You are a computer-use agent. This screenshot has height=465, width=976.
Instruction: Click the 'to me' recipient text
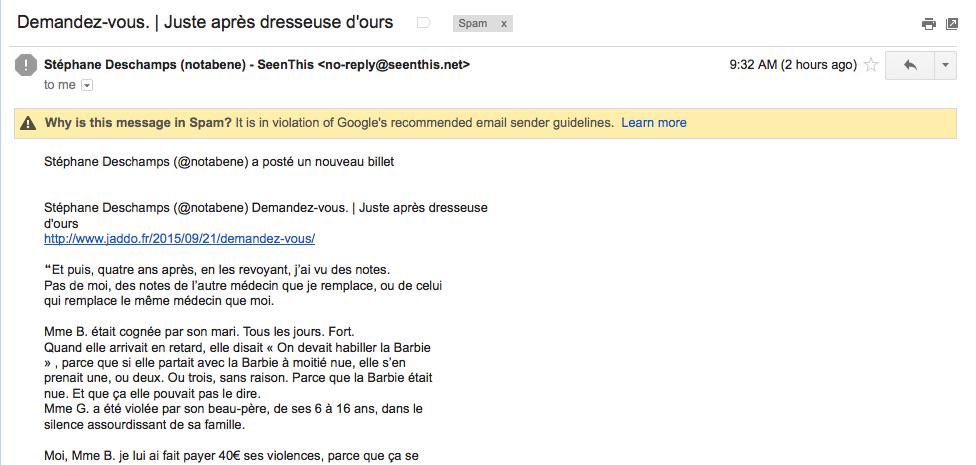[60, 85]
